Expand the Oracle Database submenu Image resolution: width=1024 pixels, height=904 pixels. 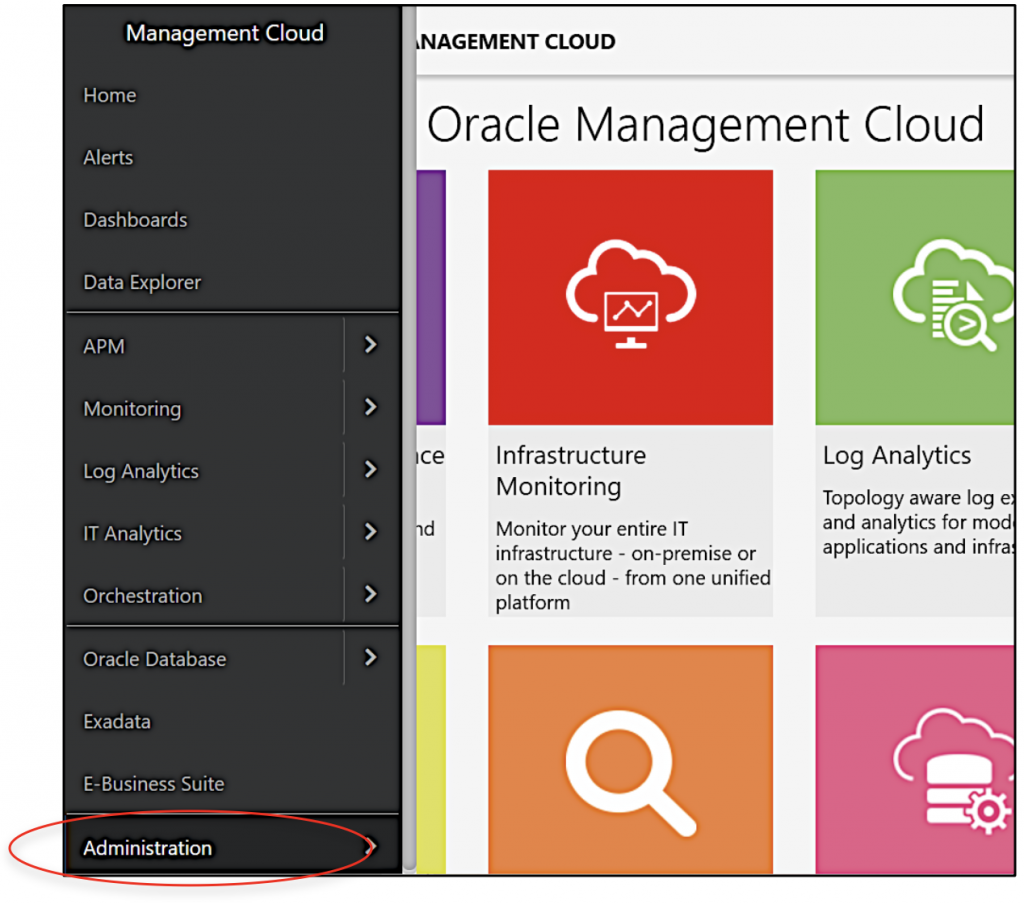[x=369, y=658]
